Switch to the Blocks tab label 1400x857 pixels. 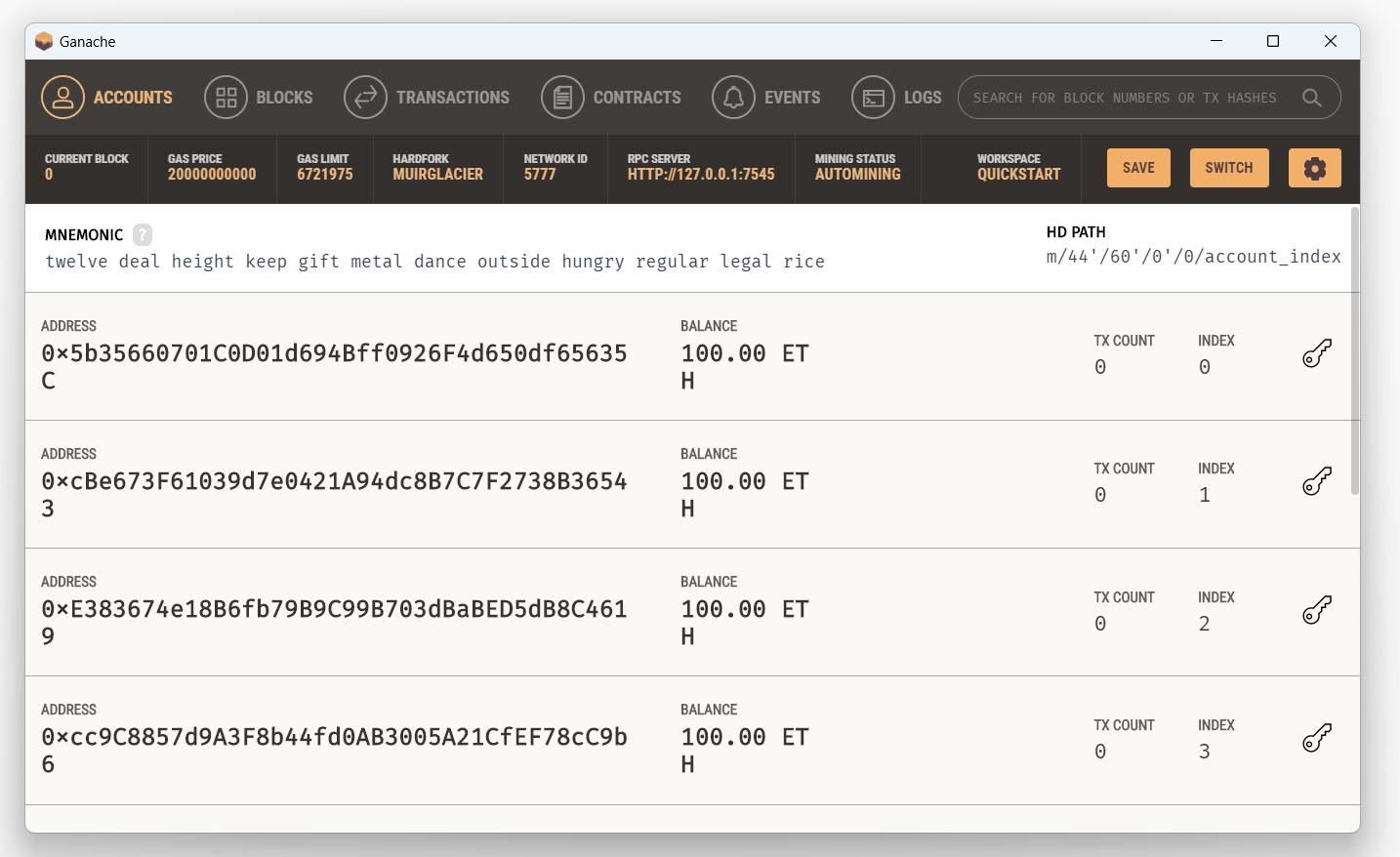click(284, 98)
